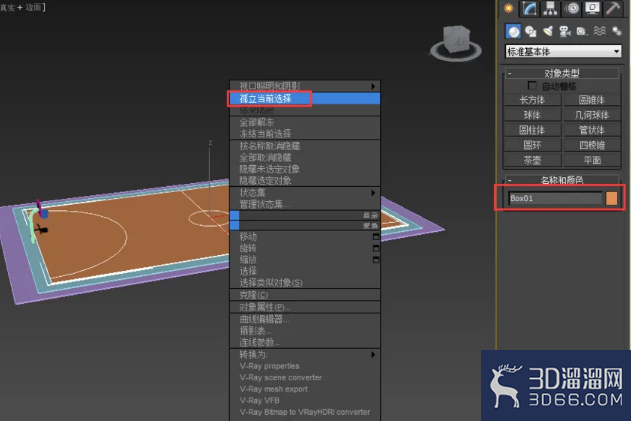Select the Cameras category icon
631x421 pixels.
565,31
